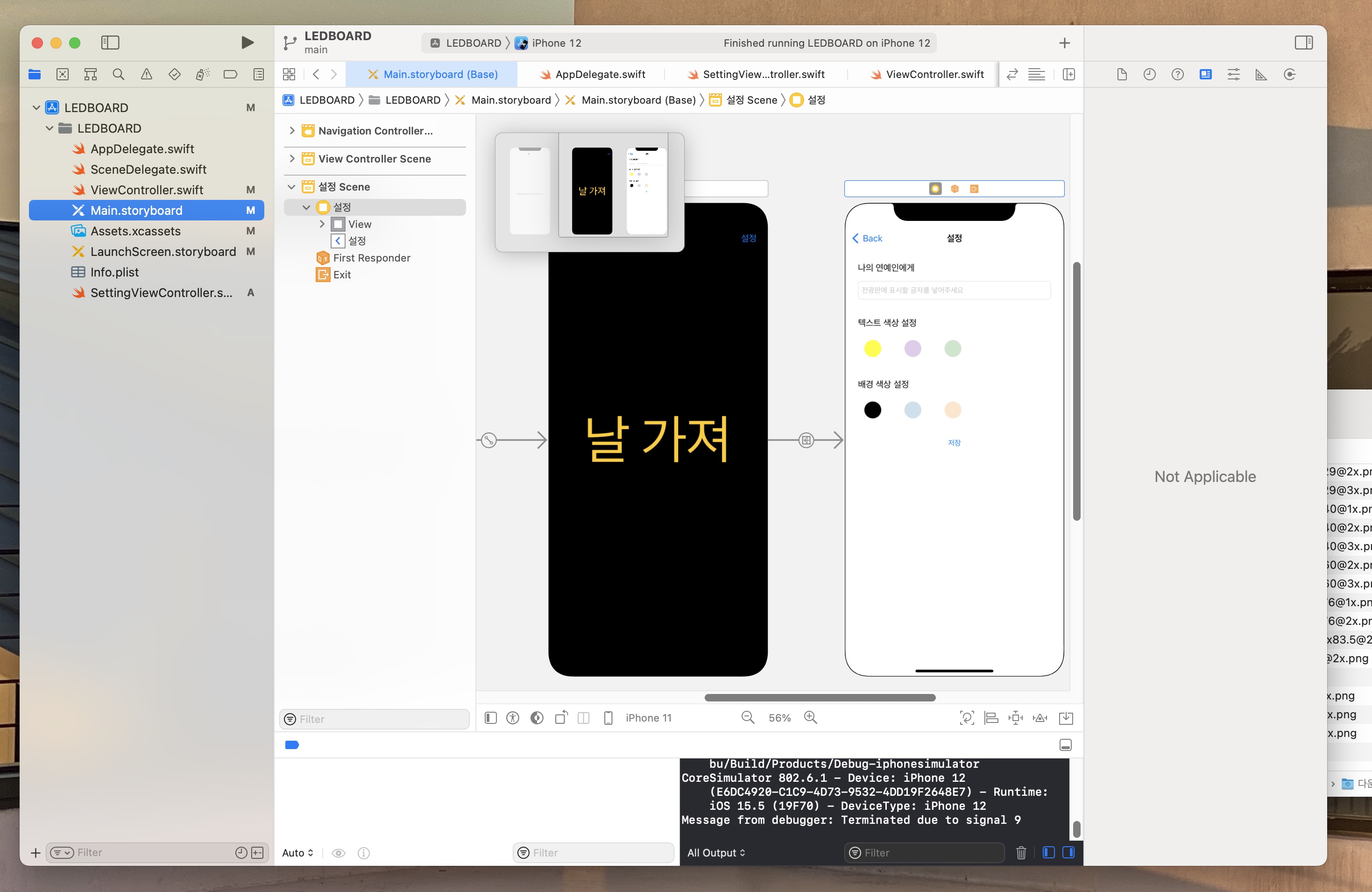Screen dimensions: 1372x892
Task: Open the AppDelegate.swift tab
Action: point(594,74)
